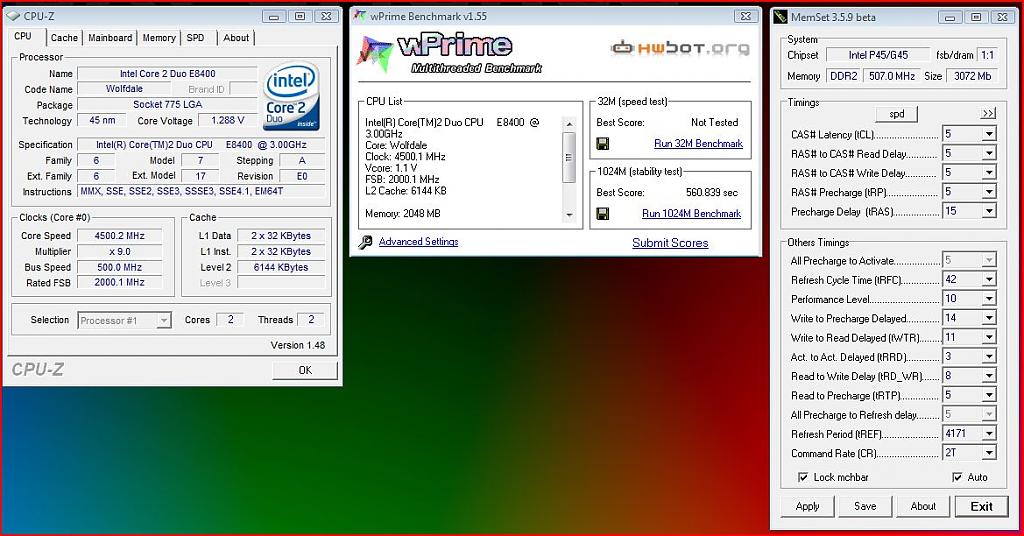Click the Bus Speed value 500.0 MHz
Screen dimensions: 1024x536
[120, 267]
